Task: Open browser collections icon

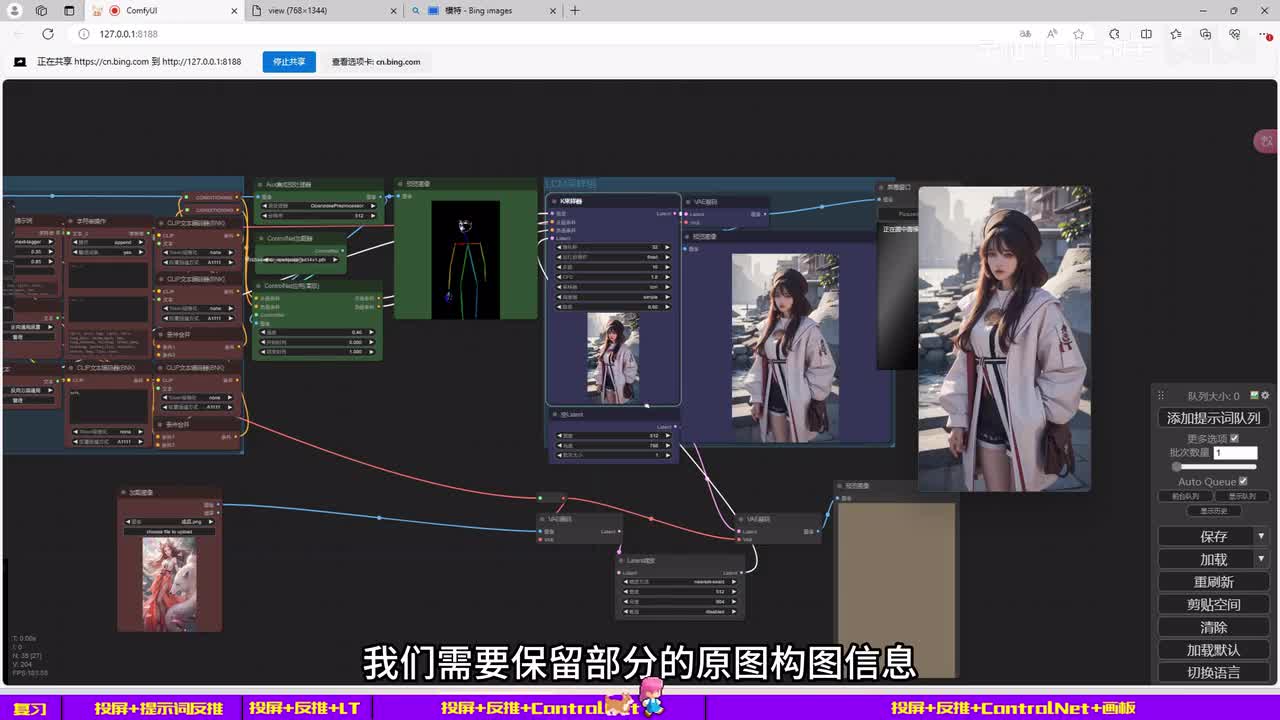Action: [1205, 34]
